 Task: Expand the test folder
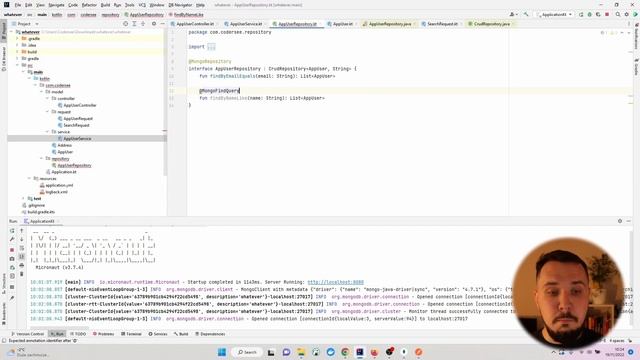[x=24, y=198]
